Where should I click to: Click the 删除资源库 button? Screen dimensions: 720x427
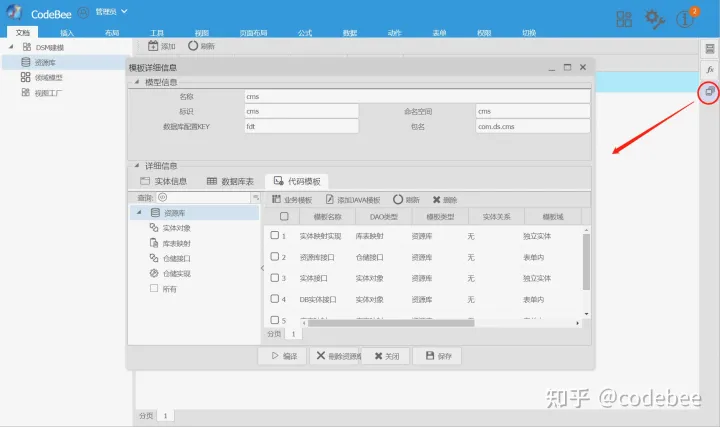point(336,356)
